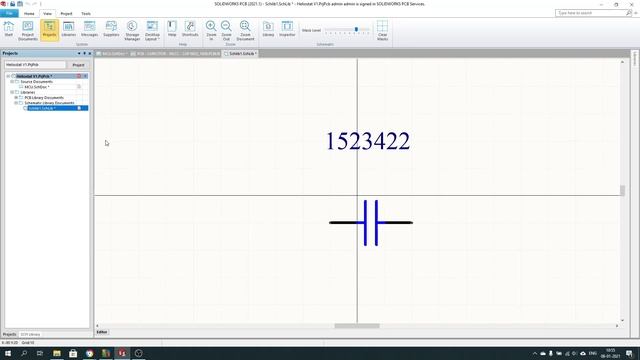Open the Windows Start menu
Viewport: 640px width, 360px height.
click(x=8, y=353)
